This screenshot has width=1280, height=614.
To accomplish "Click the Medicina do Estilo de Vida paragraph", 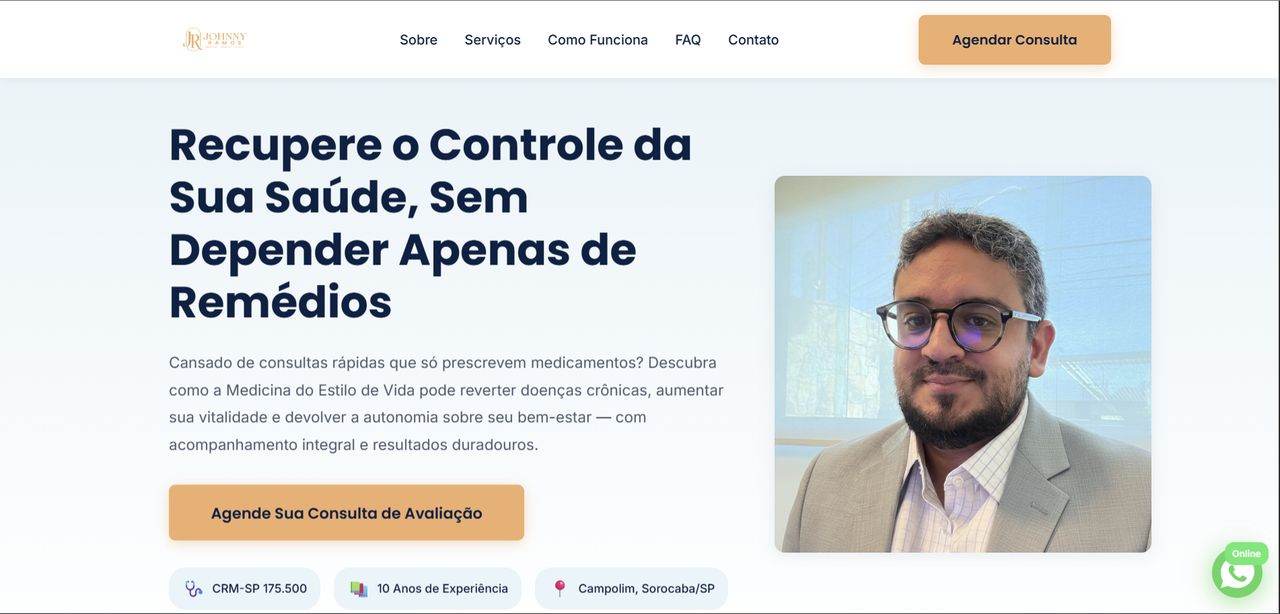I will pos(446,403).
